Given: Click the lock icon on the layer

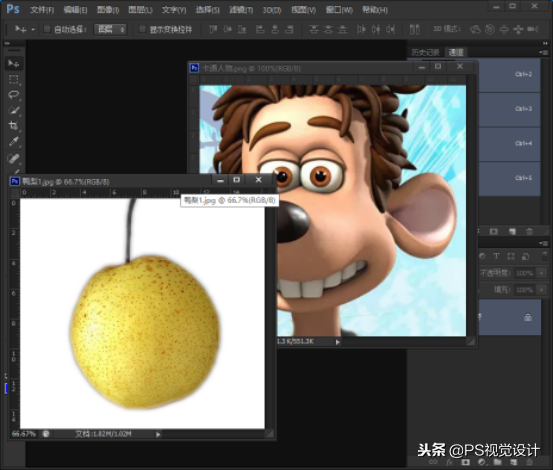Looking at the screenshot, I should click(x=528, y=318).
